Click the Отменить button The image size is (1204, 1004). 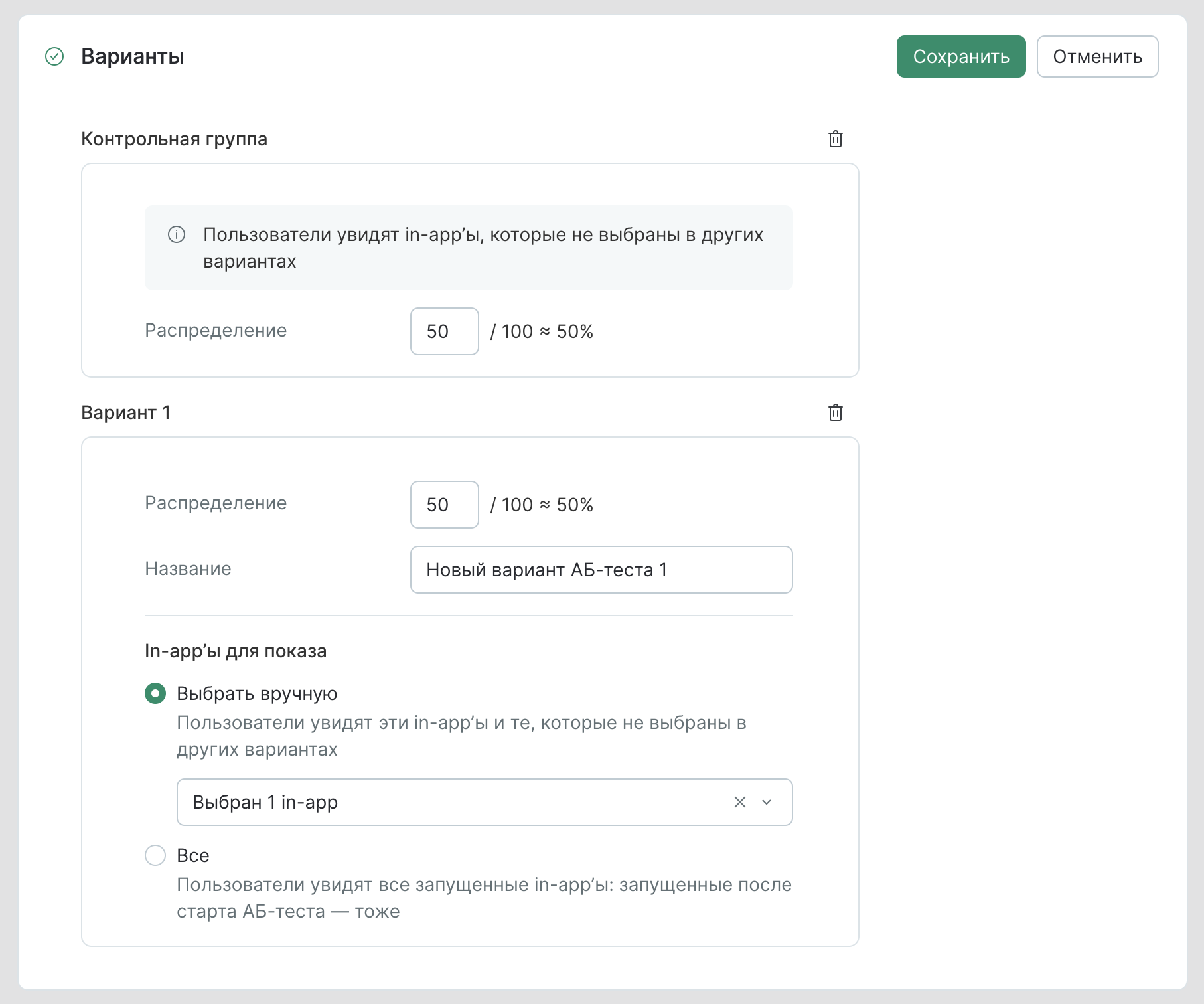(x=1098, y=56)
